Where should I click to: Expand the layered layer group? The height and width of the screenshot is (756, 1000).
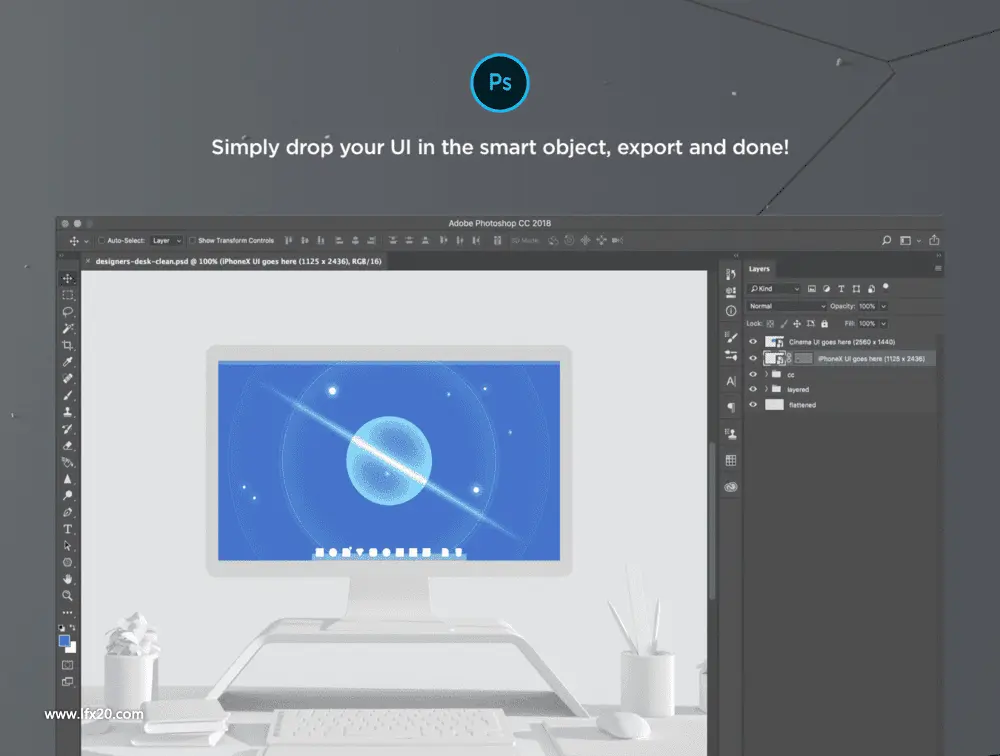pos(766,389)
